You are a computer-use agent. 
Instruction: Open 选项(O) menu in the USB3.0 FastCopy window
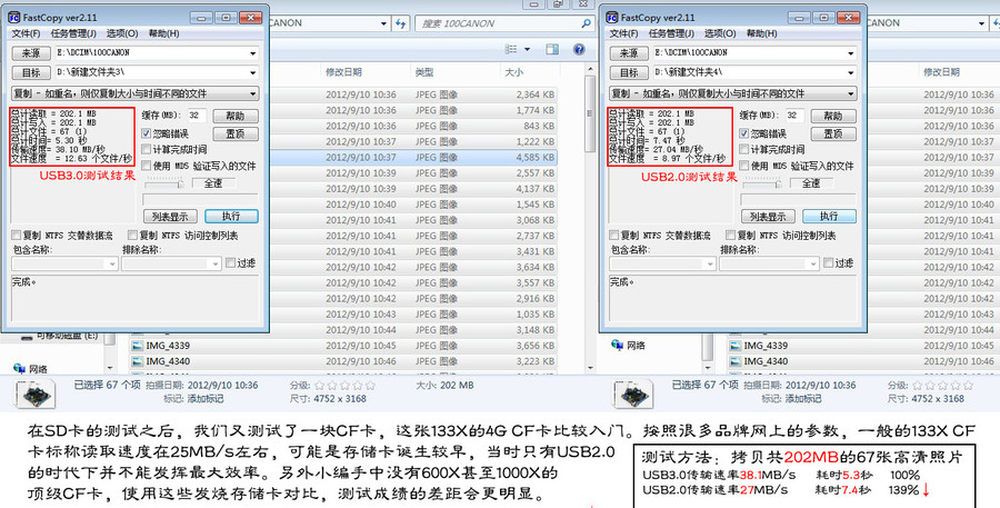[x=120, y=33]
